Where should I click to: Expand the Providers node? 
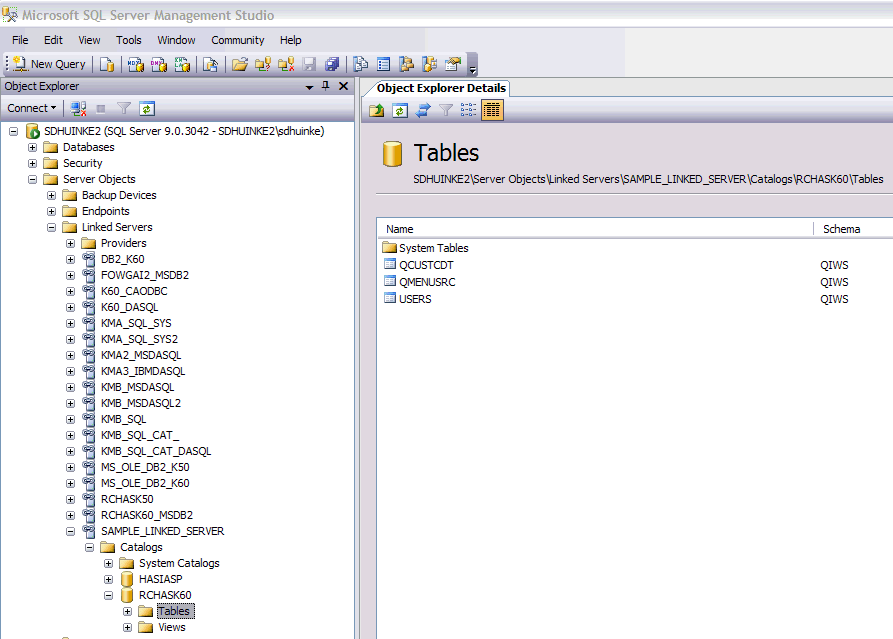click(71, 243)
